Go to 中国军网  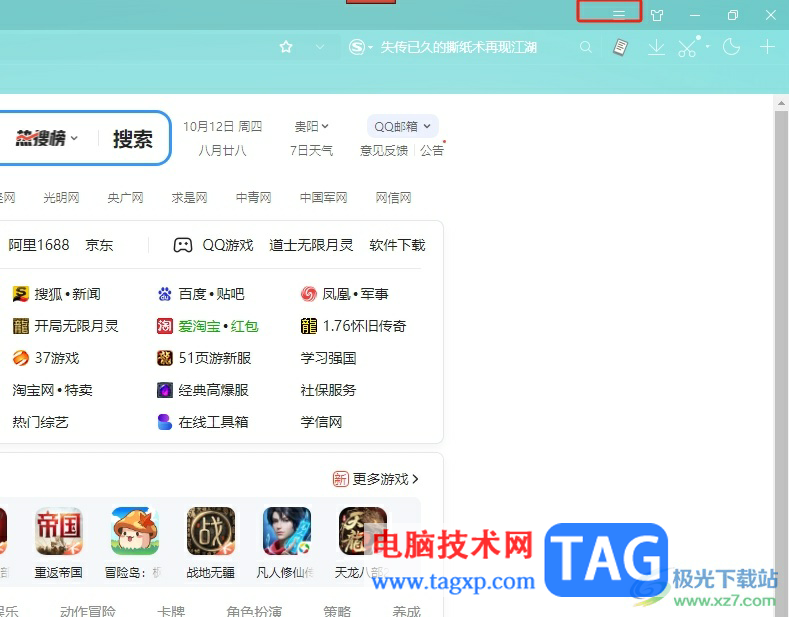[324, 198]
